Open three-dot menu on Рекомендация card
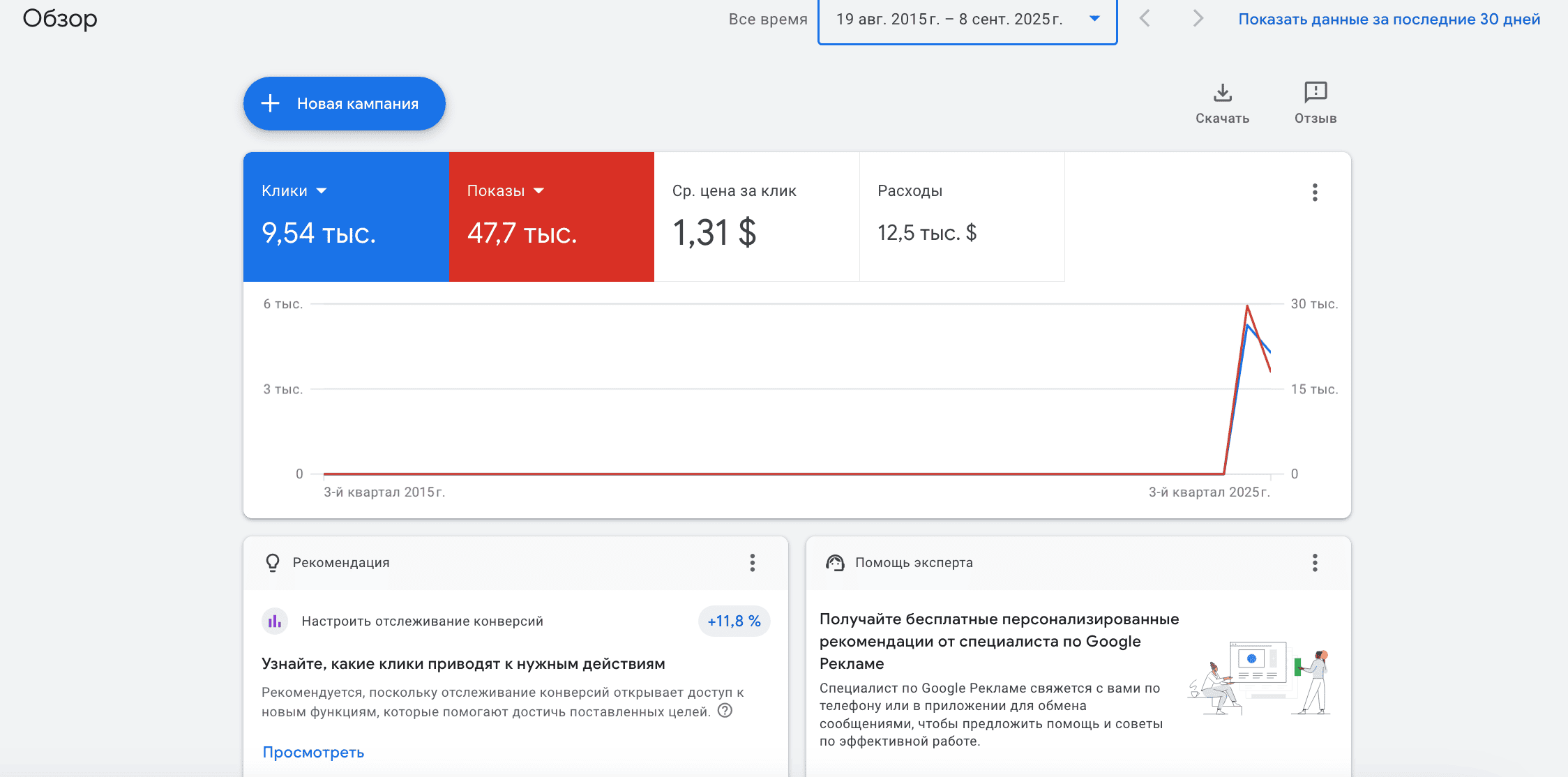Screen dimensions: 1568x777 point(752,563)
